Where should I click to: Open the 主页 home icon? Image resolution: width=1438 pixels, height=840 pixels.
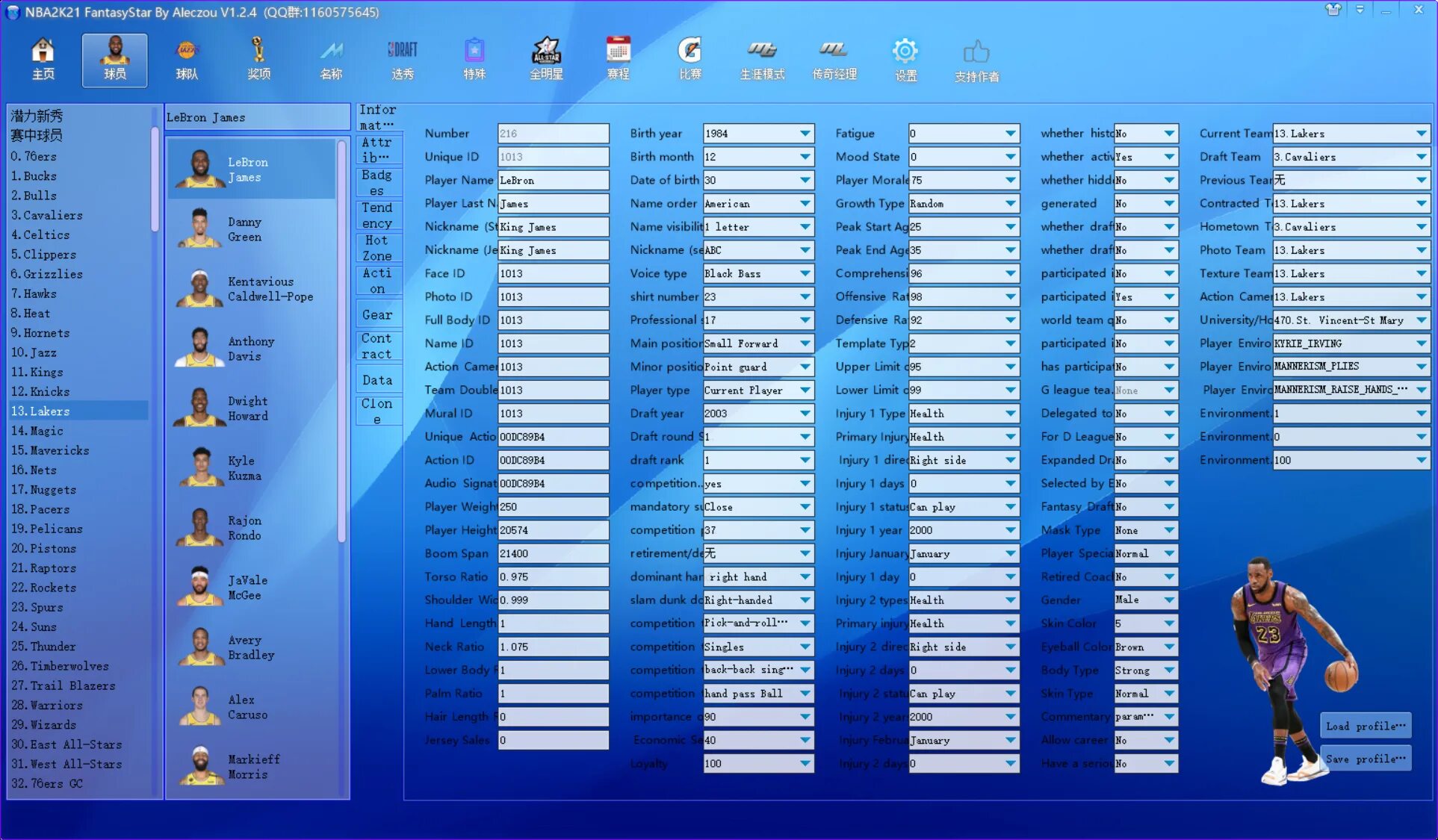tap(43, 59)
